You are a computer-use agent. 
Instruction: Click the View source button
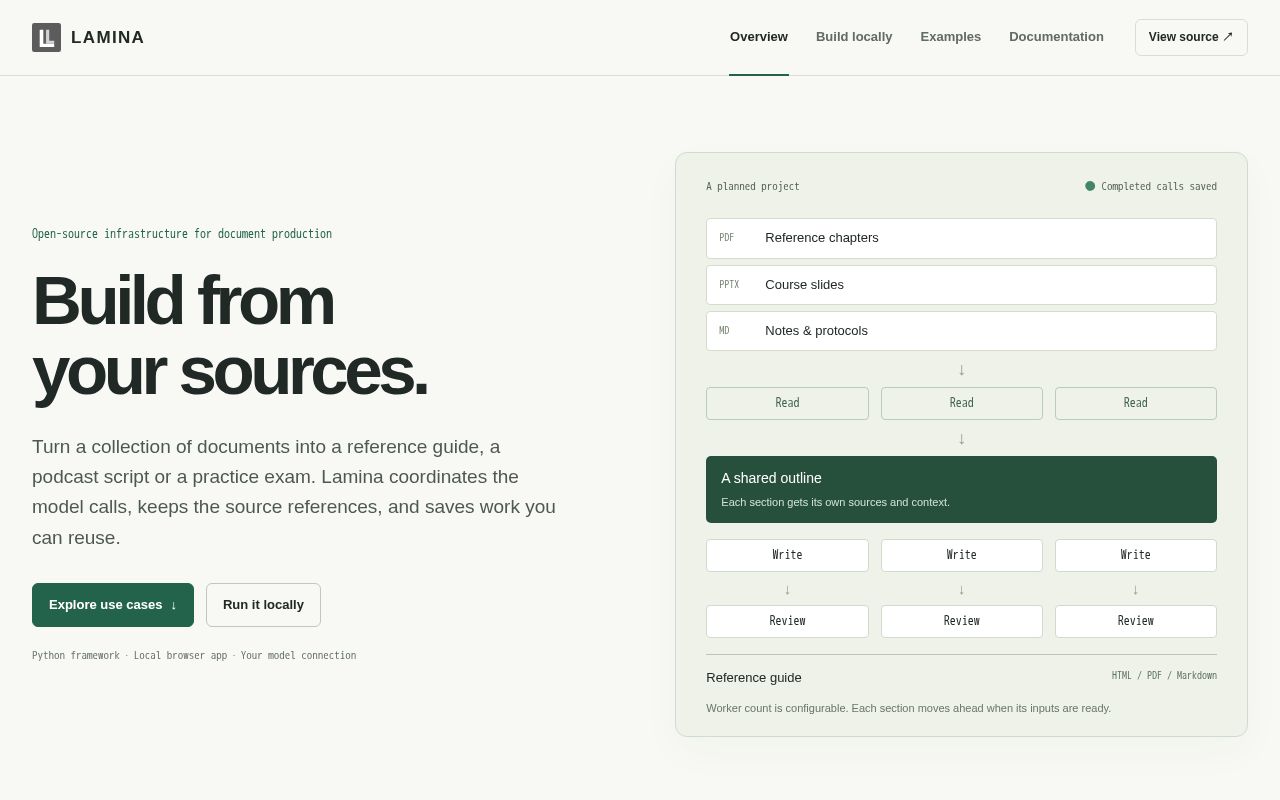[x=1191, y=37]
